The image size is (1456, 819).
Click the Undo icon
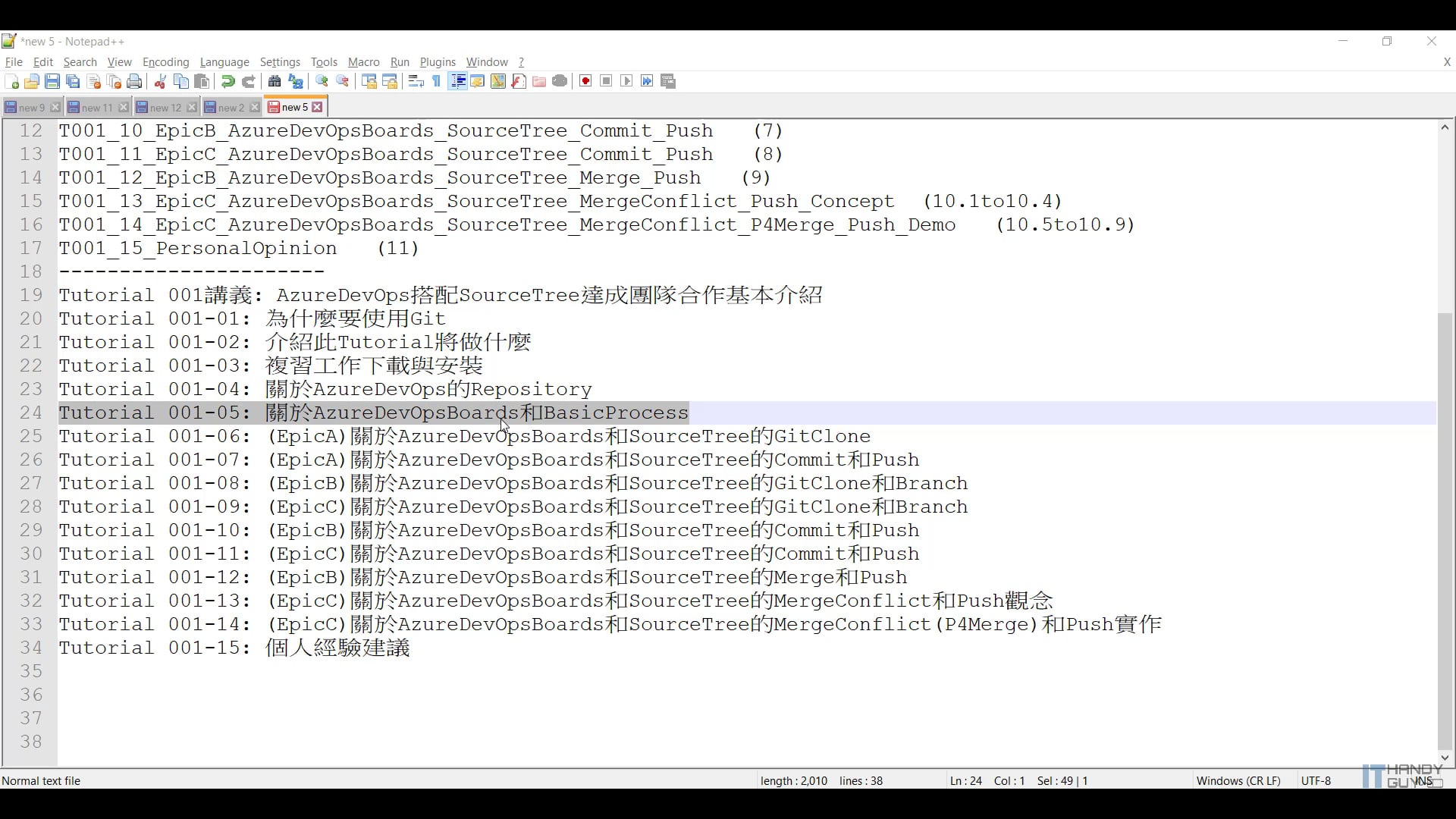click(x=227, y=81)
